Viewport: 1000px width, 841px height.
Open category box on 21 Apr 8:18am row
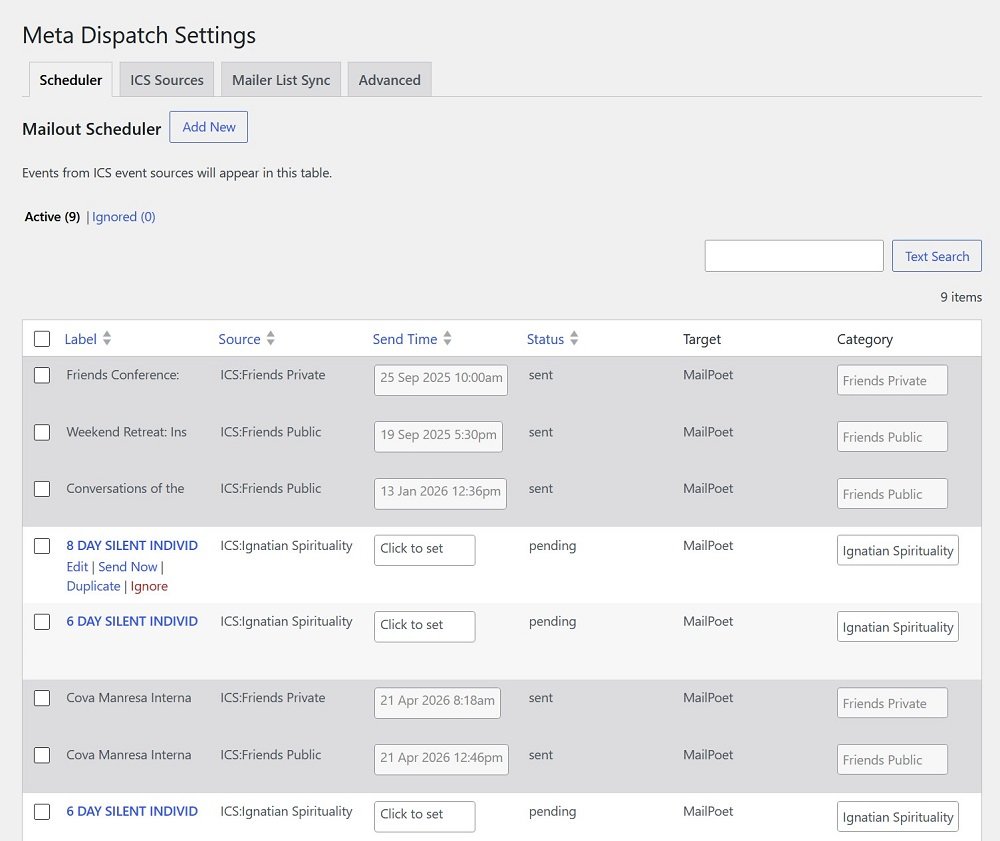click(892, 703)
